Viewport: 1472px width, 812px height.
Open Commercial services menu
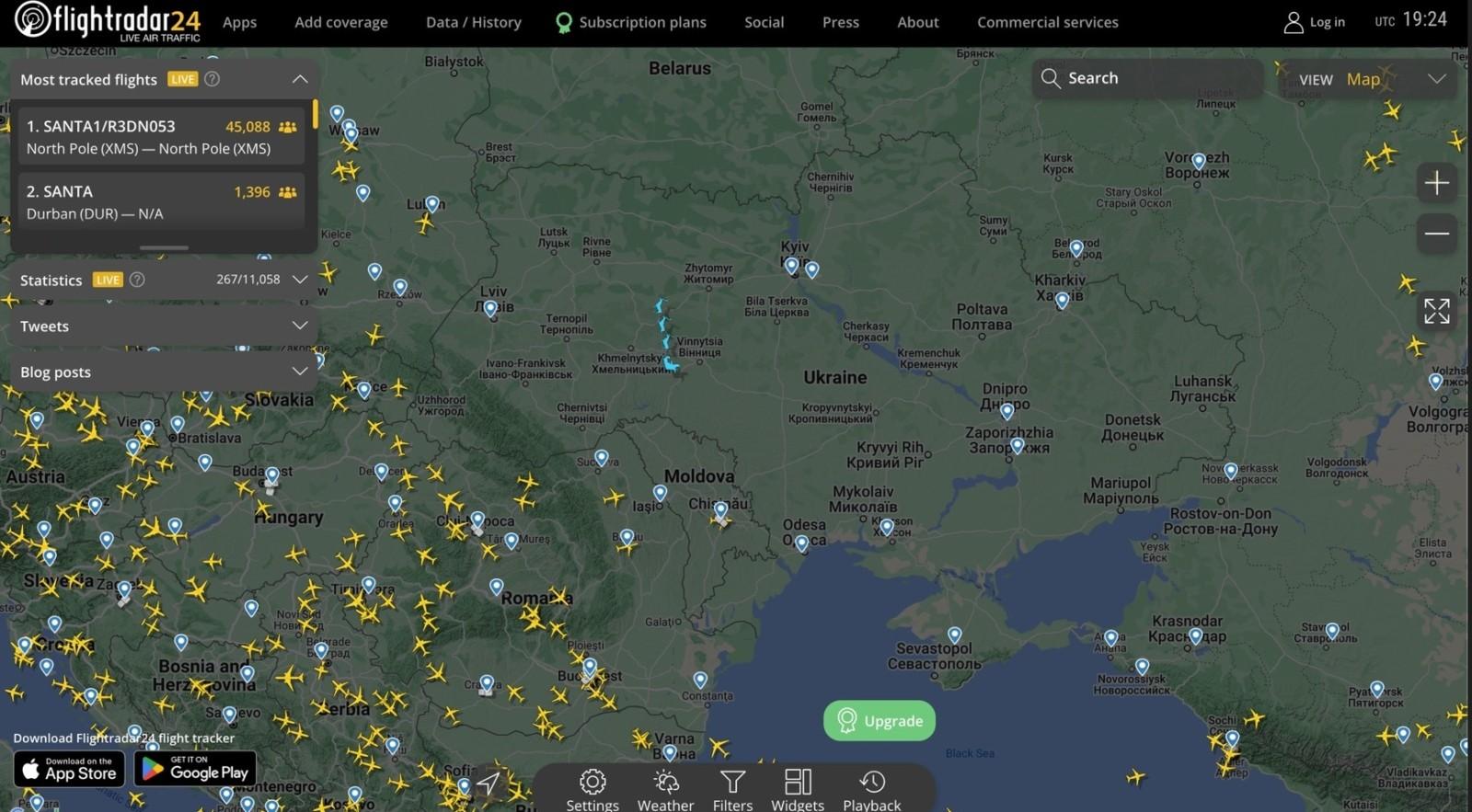coord(1047,22)
